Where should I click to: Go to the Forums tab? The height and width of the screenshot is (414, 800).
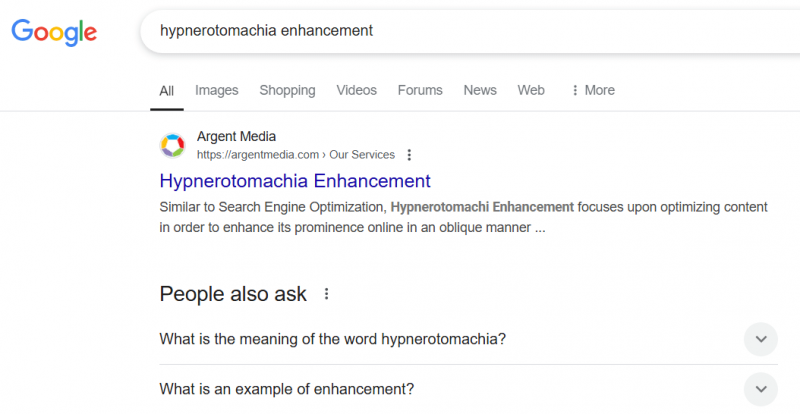pyautogui.click(x=420, y=90)
